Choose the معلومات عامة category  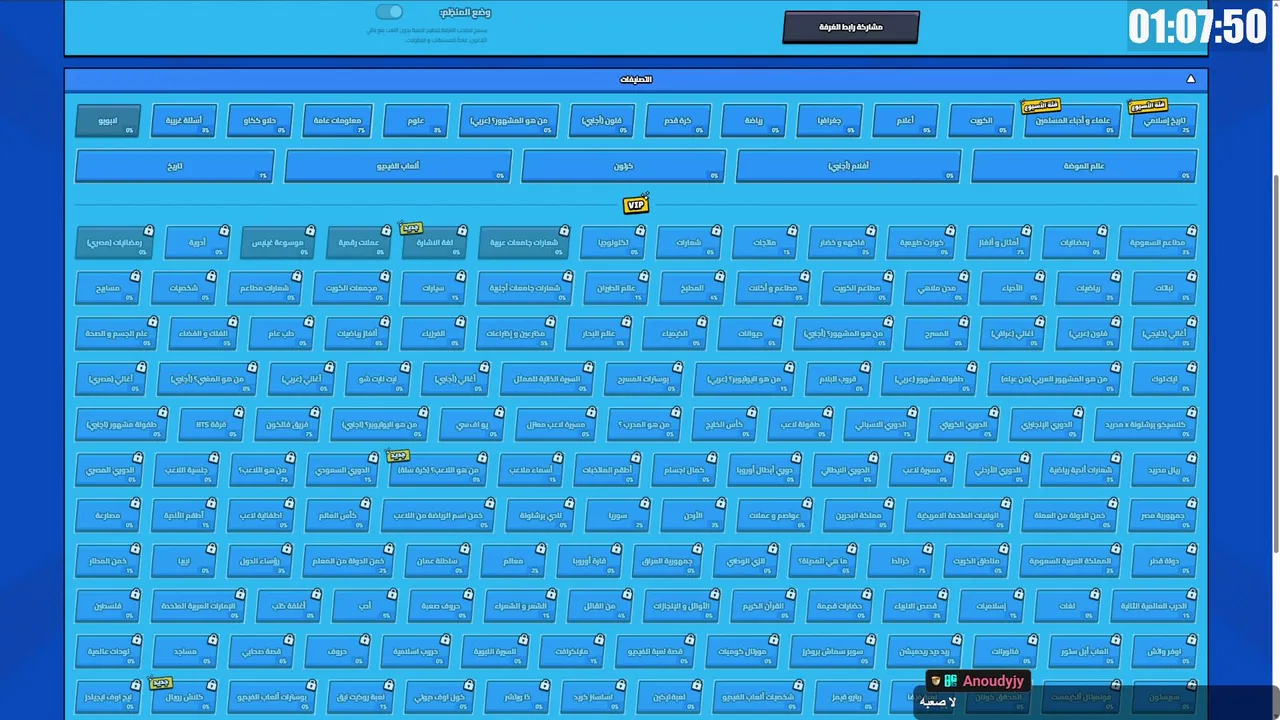[x=337, y=121]
